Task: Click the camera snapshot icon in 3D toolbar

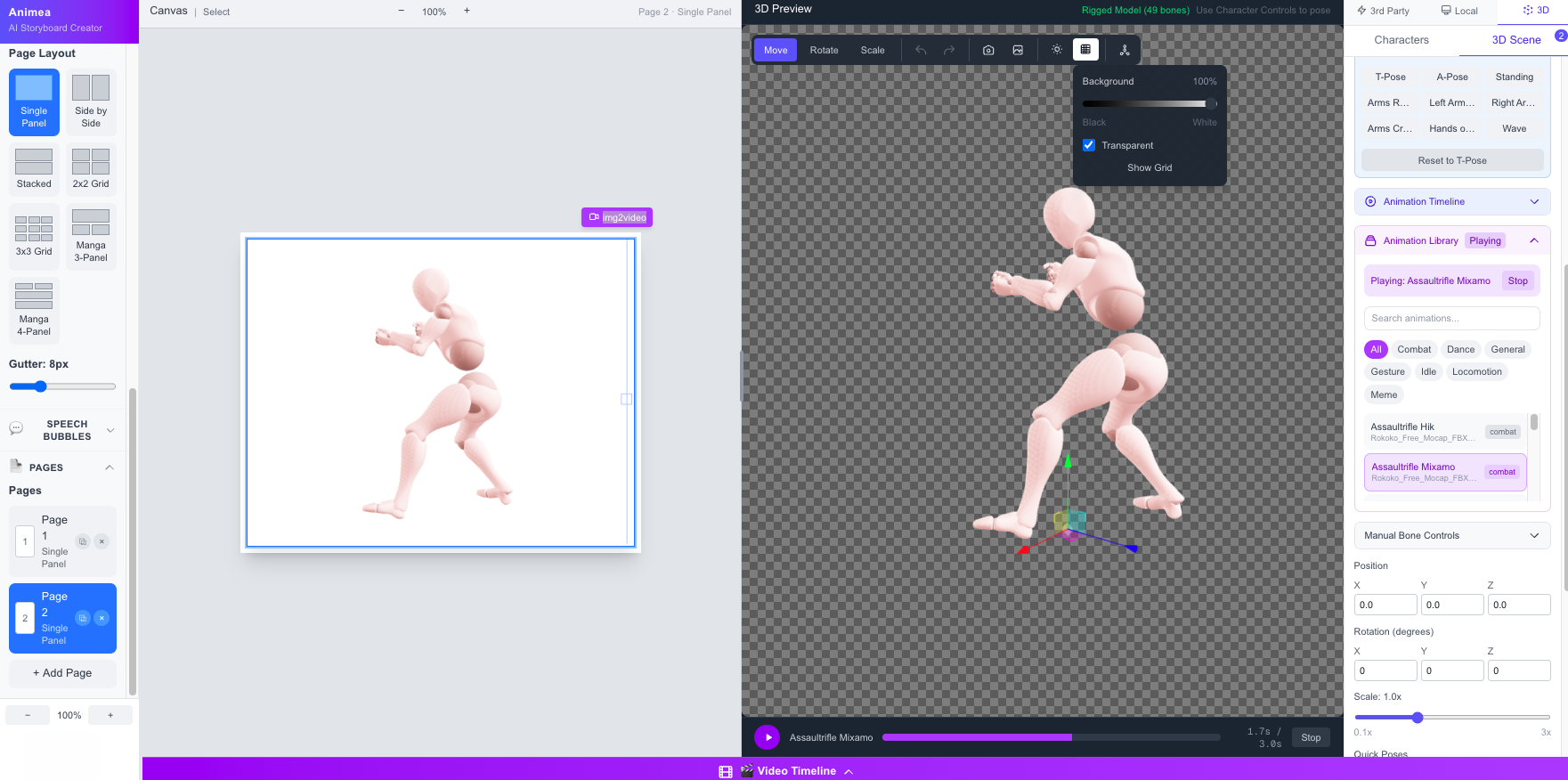Action: 988,51
